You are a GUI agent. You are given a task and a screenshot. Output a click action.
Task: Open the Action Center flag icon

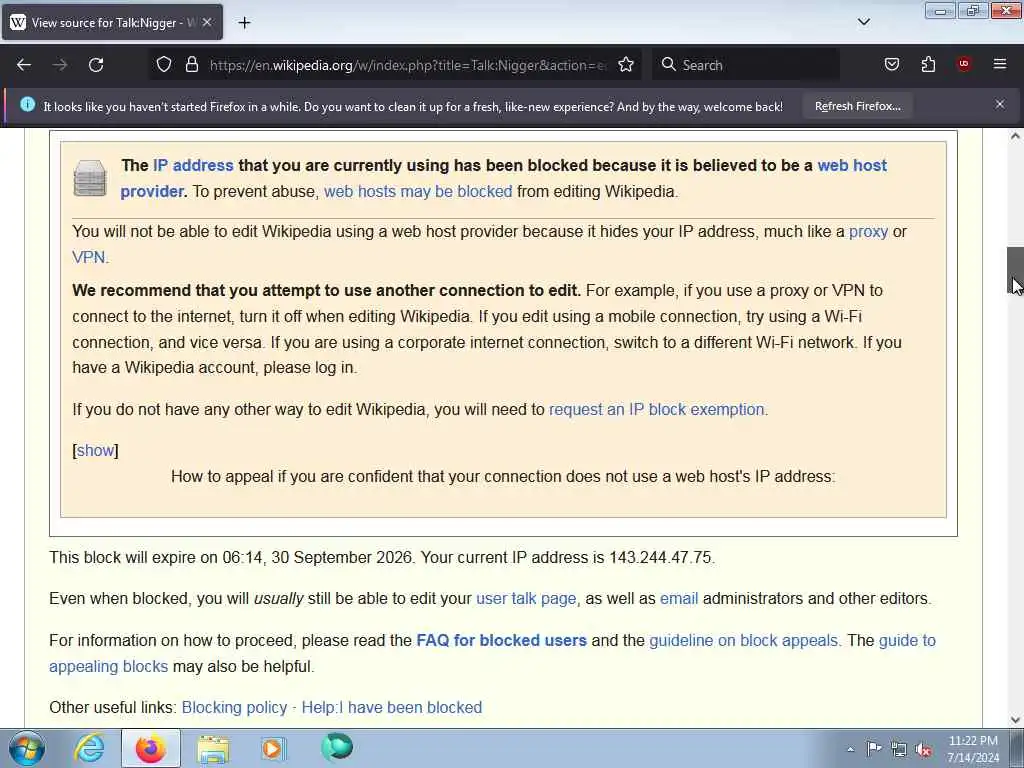click(x=874, y=749)
